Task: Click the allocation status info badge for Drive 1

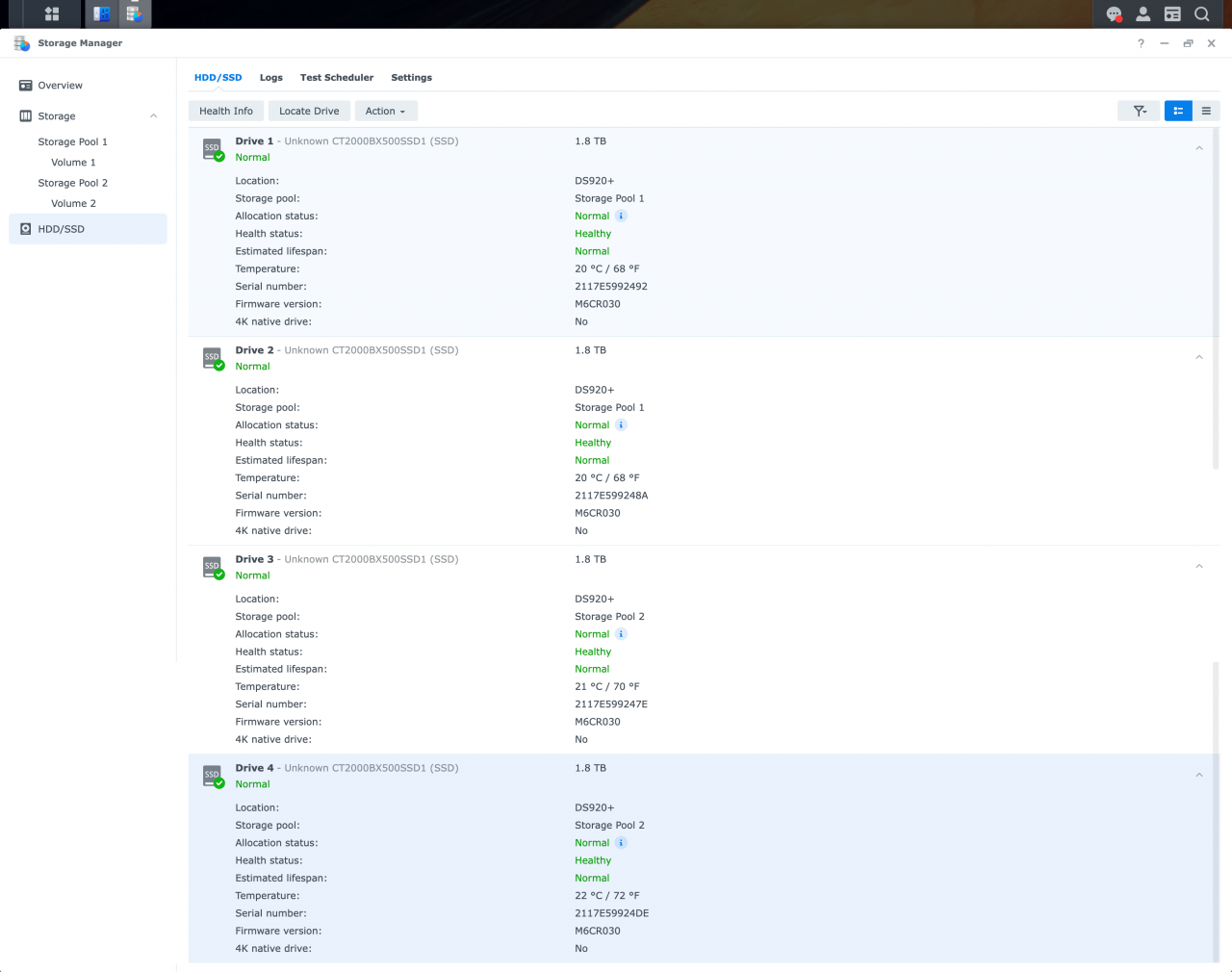Action: pos(621,216)
